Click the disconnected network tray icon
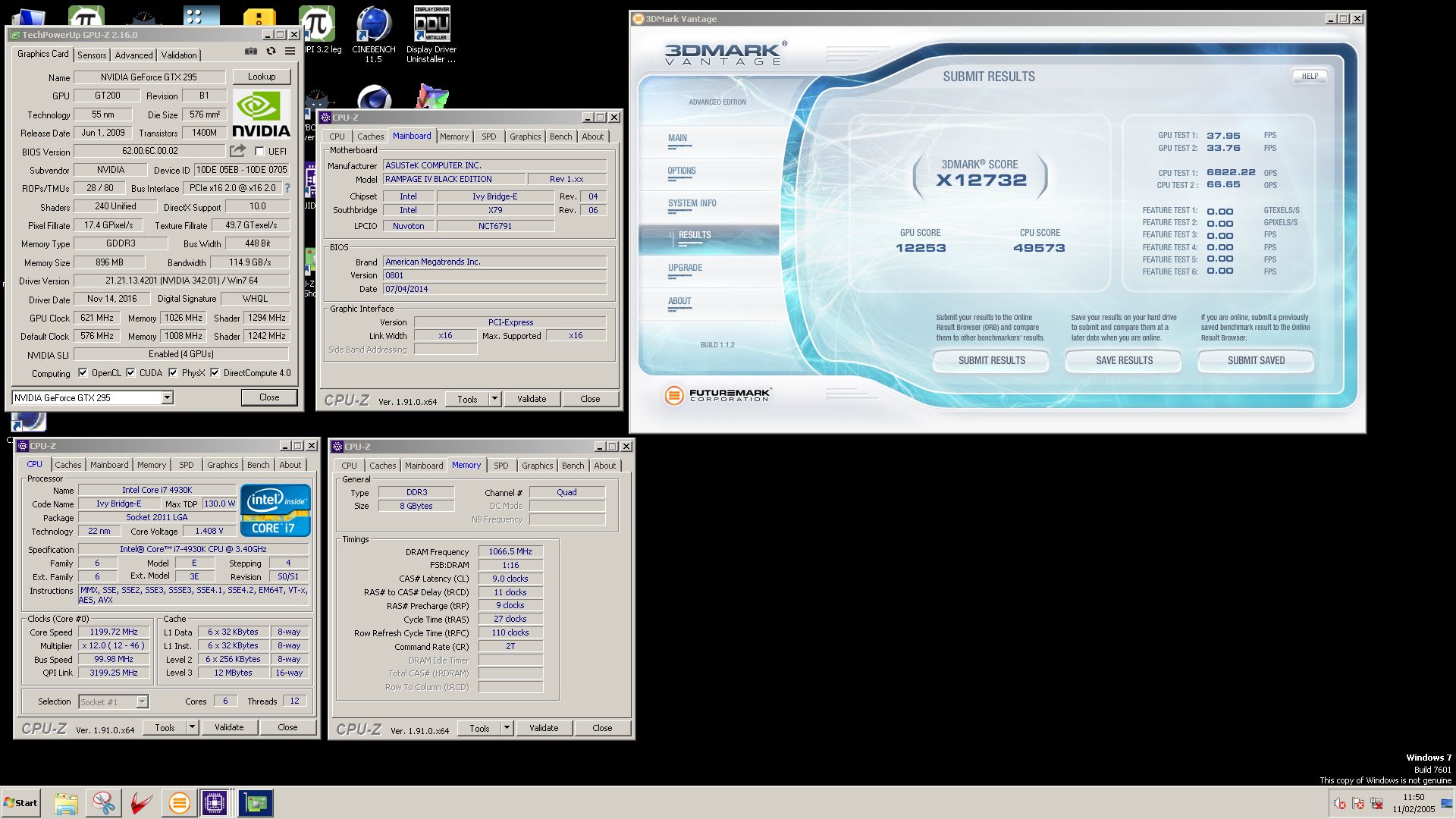 1376,804
